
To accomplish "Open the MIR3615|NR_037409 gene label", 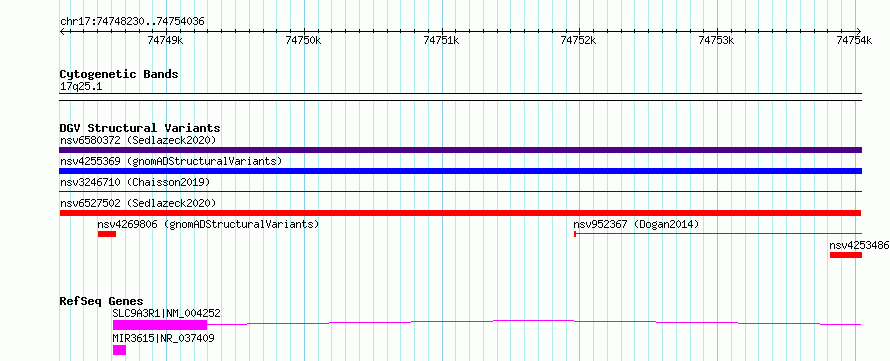I will [164, 338].
